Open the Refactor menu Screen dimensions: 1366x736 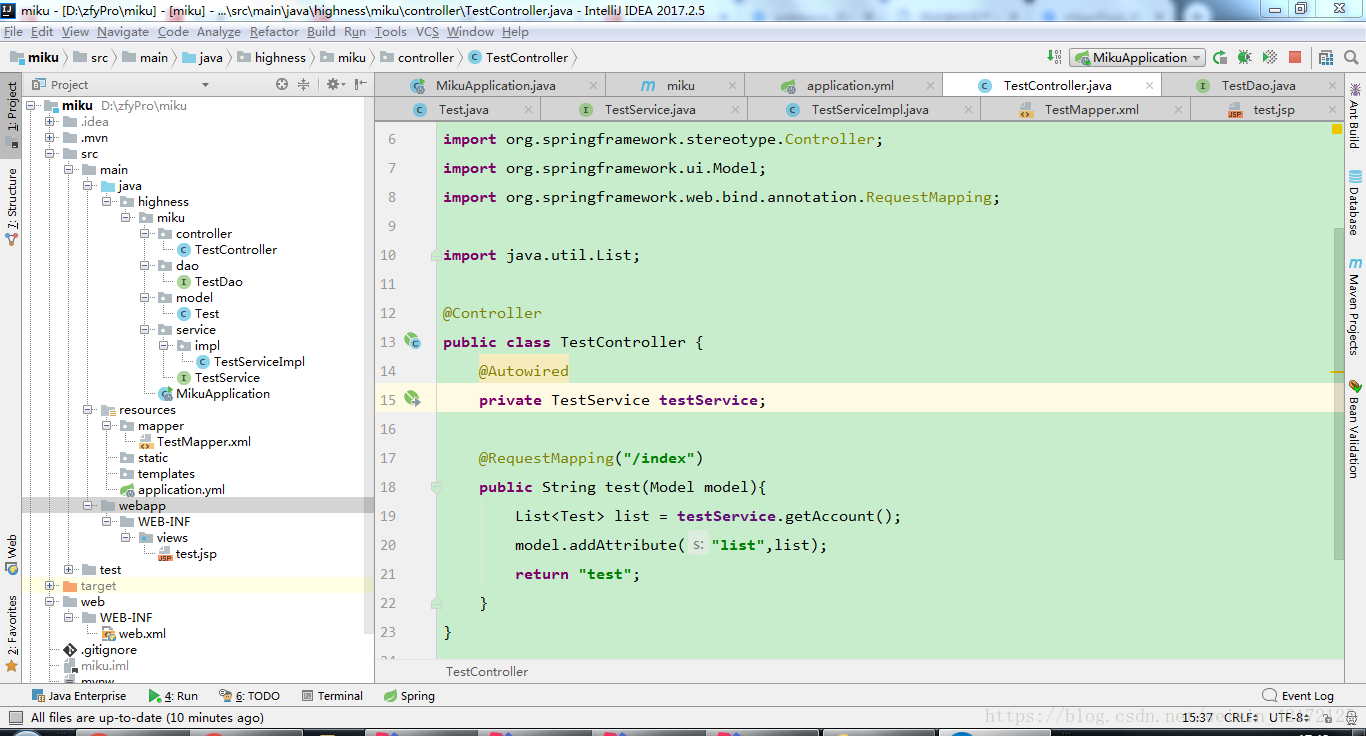(274, 32)
